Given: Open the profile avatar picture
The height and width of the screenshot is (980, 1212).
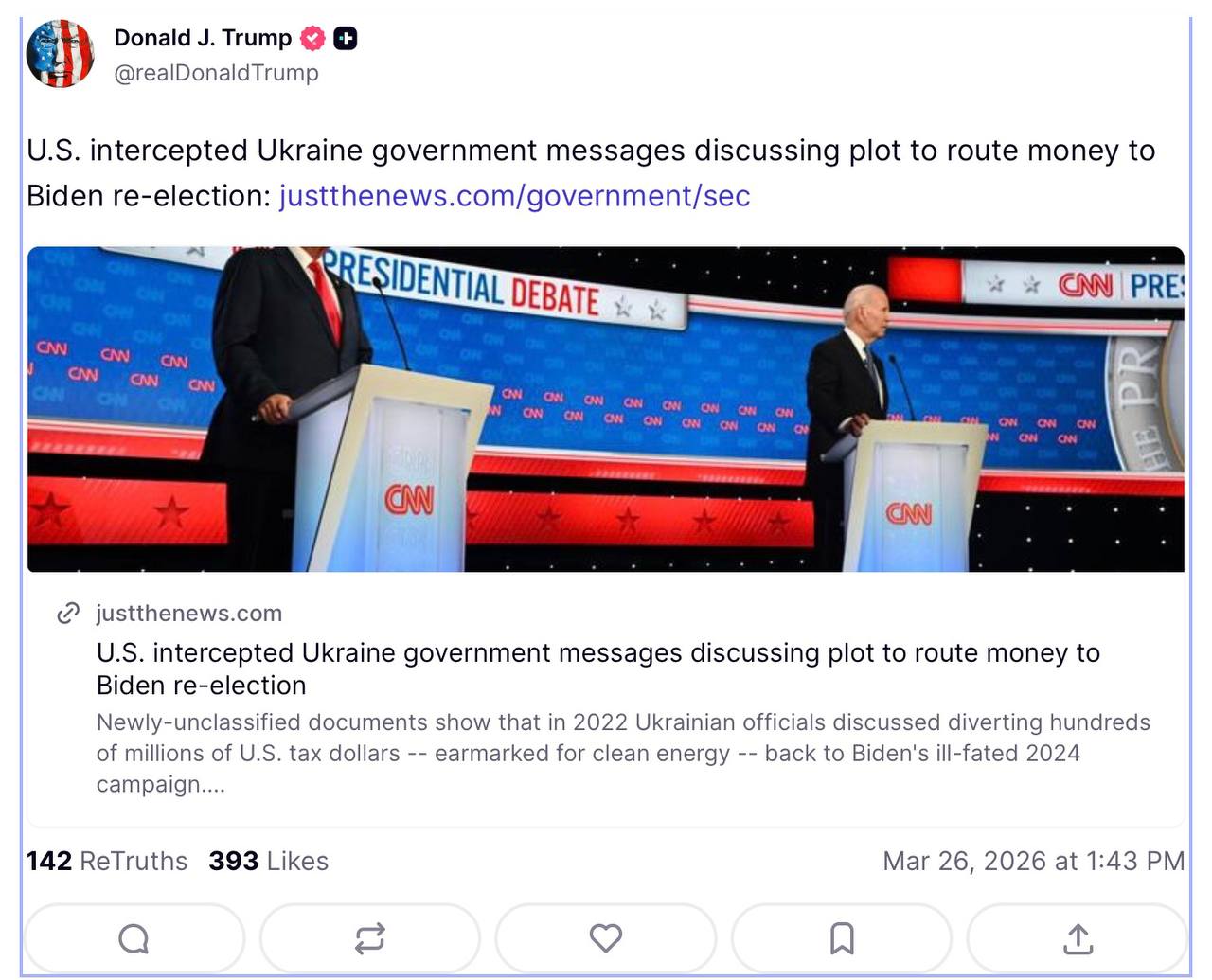Looking at the screenshot, I should (x=60, y=53).
